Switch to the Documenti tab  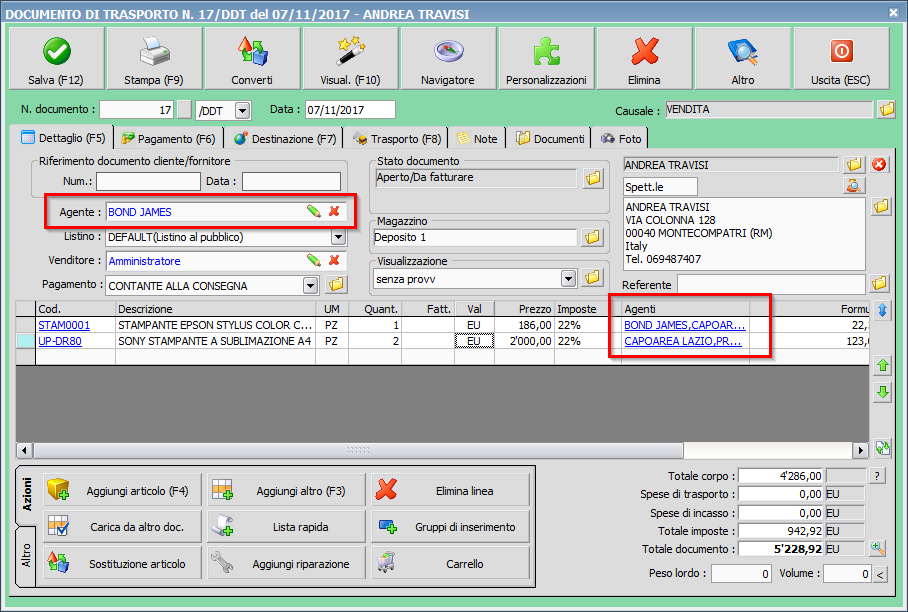click(x=550, y=139)
